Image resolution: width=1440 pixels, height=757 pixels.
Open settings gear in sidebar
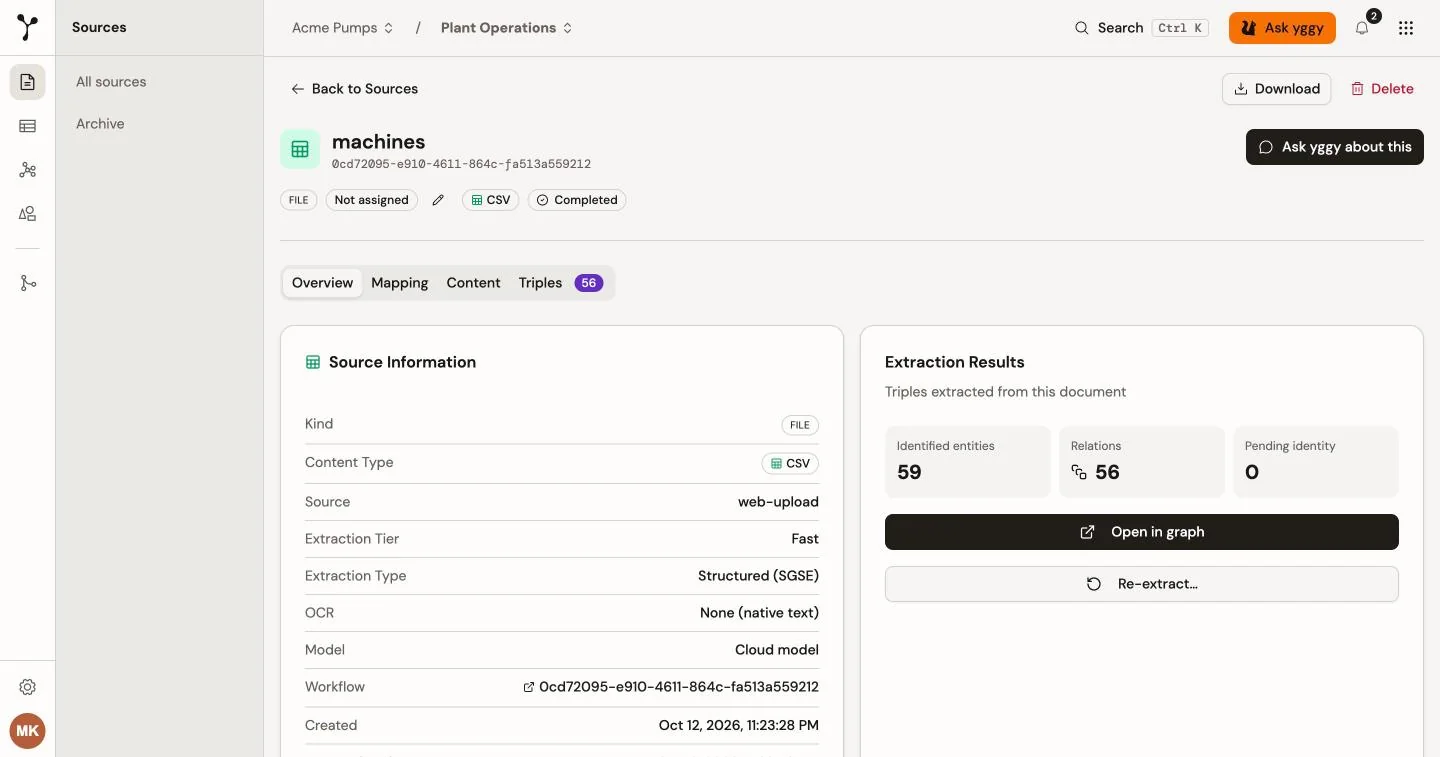click(28, 687)
